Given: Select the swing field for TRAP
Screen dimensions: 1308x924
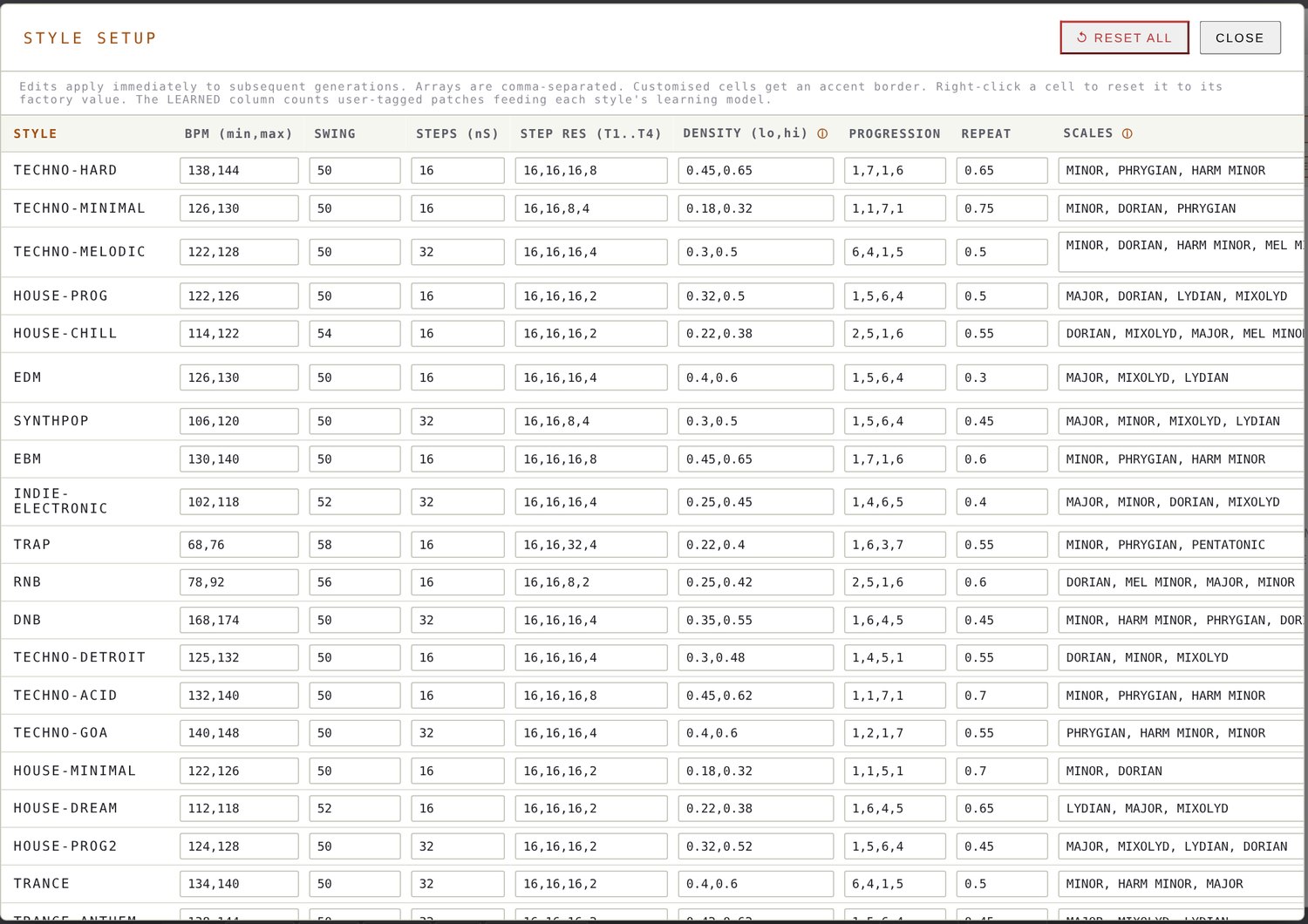Looking at the screenshot, I should click(354, 545).
